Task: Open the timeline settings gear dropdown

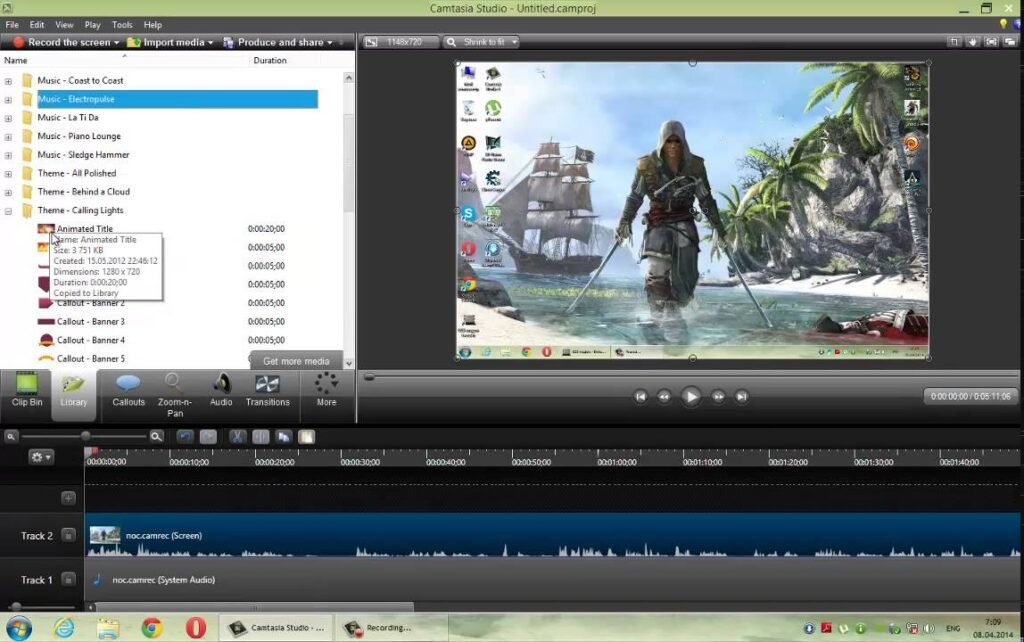Action: click(x=40, y=457)
